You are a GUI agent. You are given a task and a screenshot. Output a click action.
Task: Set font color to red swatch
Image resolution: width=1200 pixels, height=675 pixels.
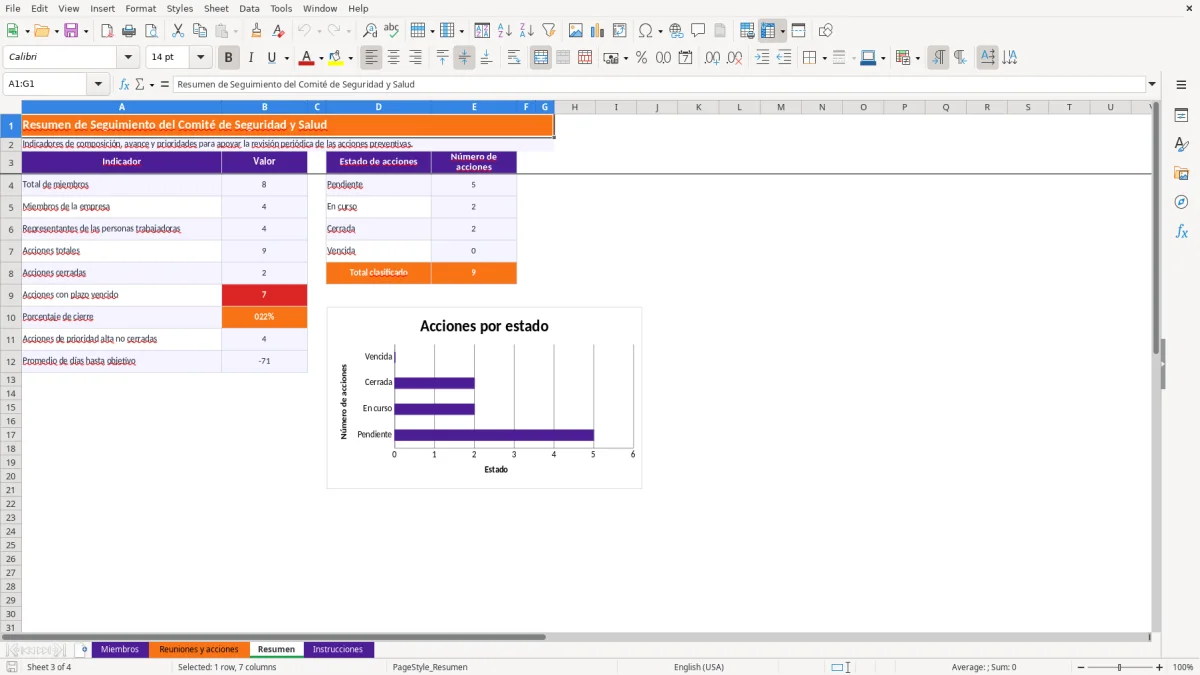point(305,58)
